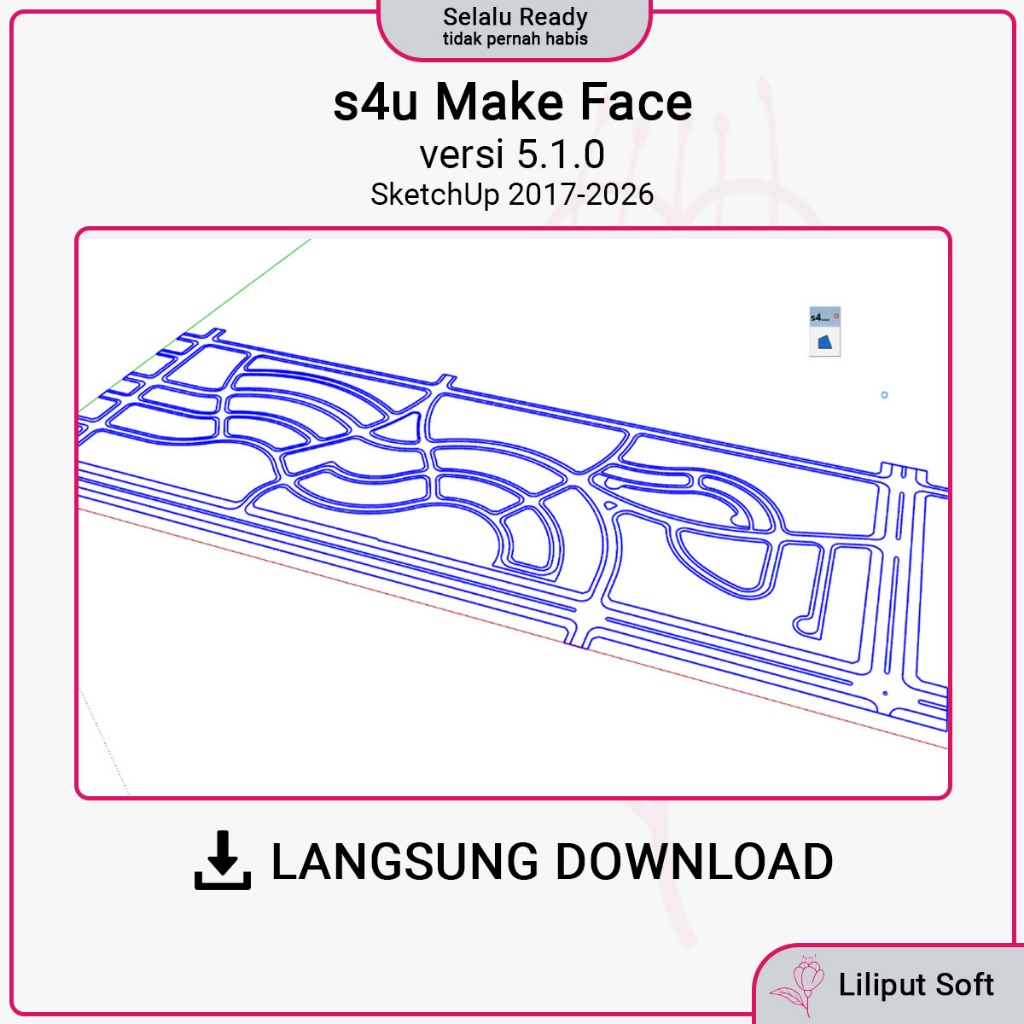Click the s4u toolbar title bar
Viewport: 1024px width, 1024px height.
(822, 317)
